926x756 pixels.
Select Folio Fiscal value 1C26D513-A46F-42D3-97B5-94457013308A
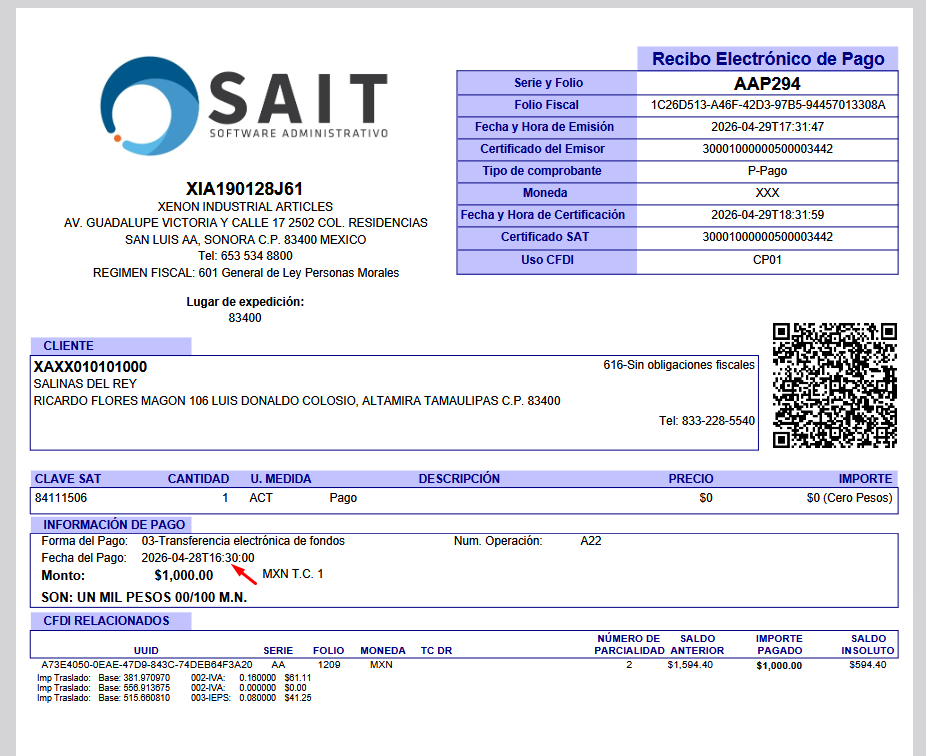(768, 105)
